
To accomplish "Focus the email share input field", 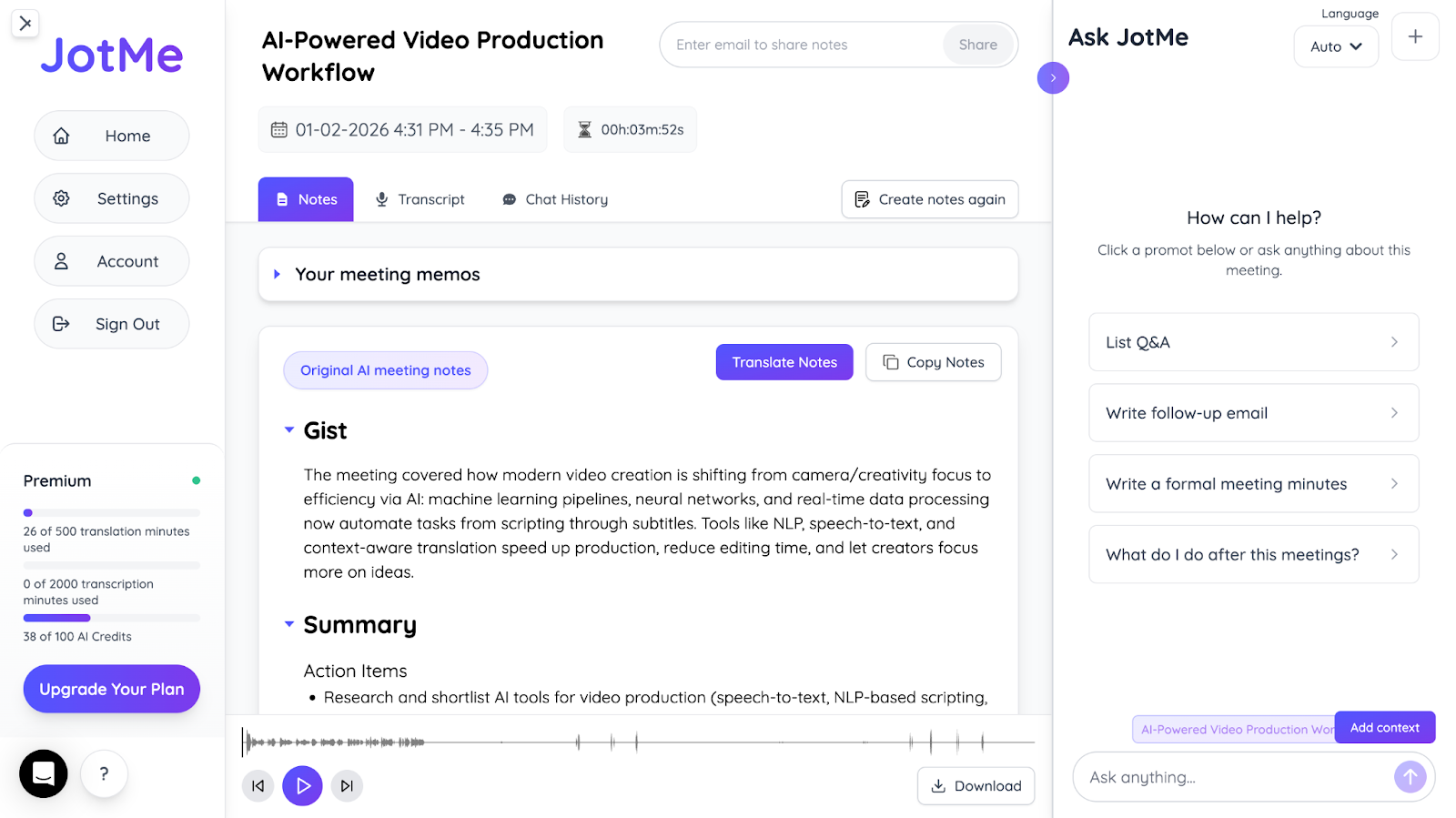I will 803,45.
